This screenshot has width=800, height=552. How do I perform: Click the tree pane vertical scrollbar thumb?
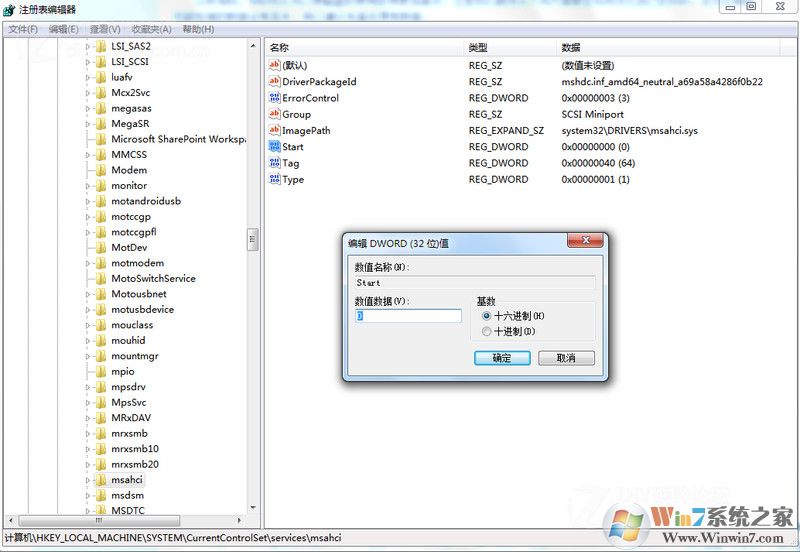click(253, 239)
